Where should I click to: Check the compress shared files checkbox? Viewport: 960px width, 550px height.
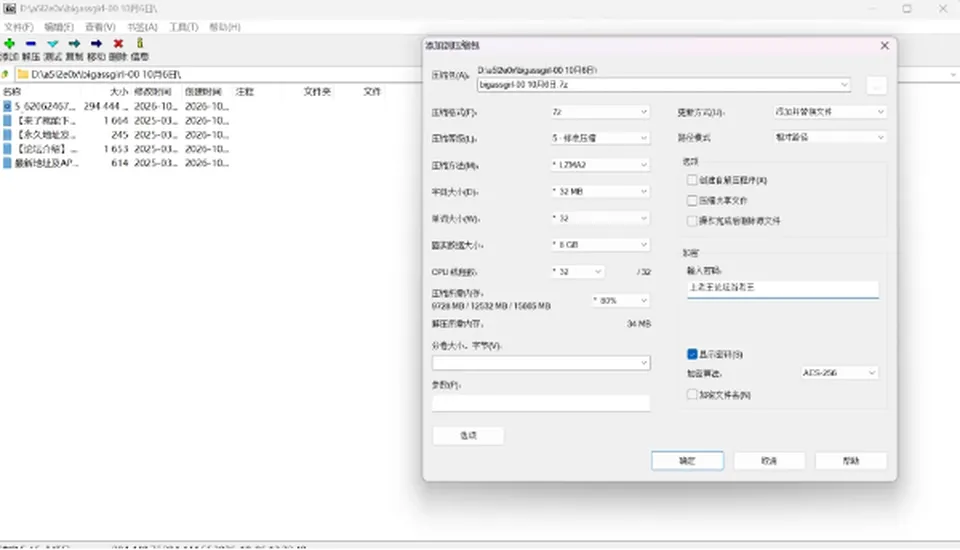(692, 200)
